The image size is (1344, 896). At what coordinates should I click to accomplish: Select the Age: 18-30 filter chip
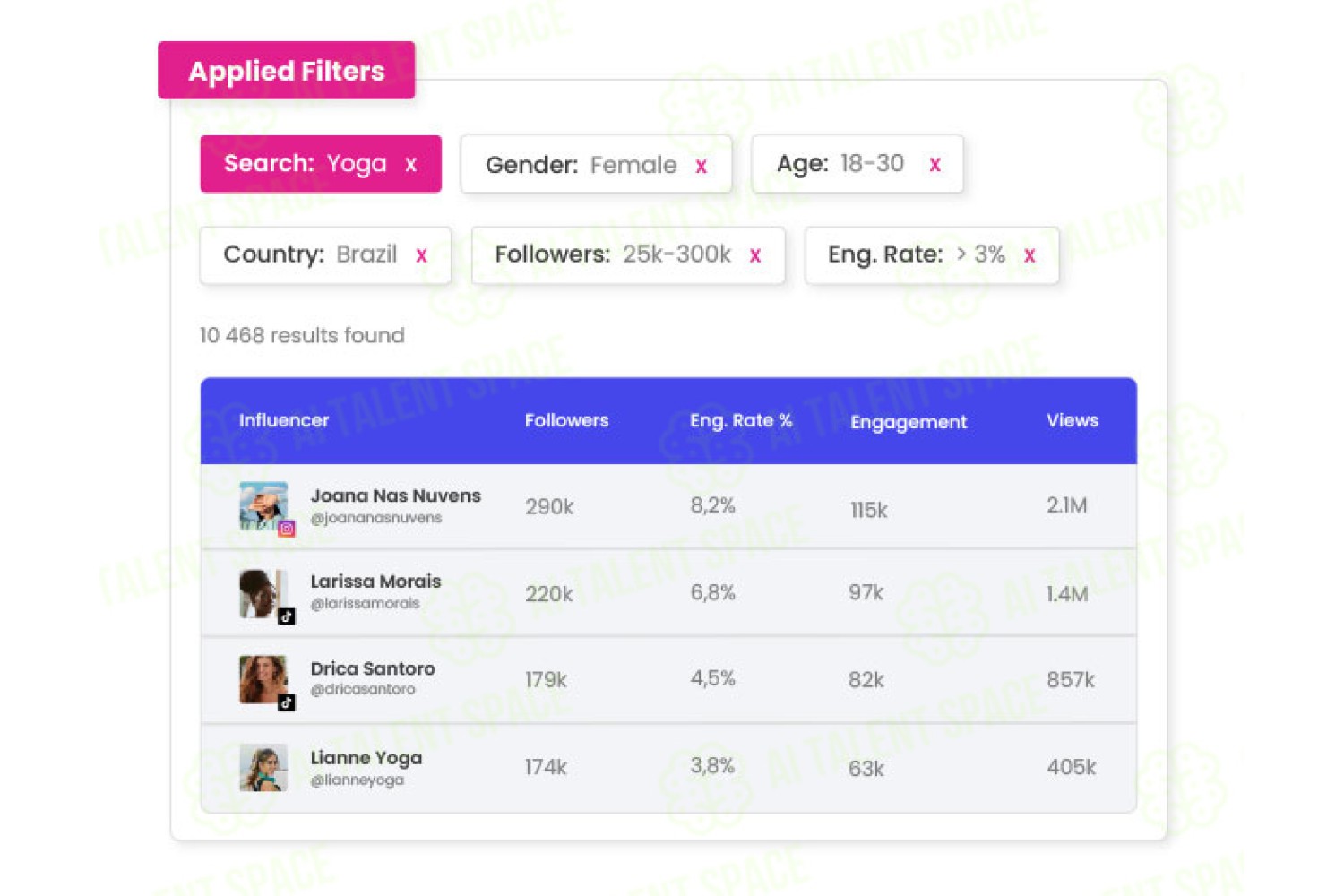click(x=857, y=164)
